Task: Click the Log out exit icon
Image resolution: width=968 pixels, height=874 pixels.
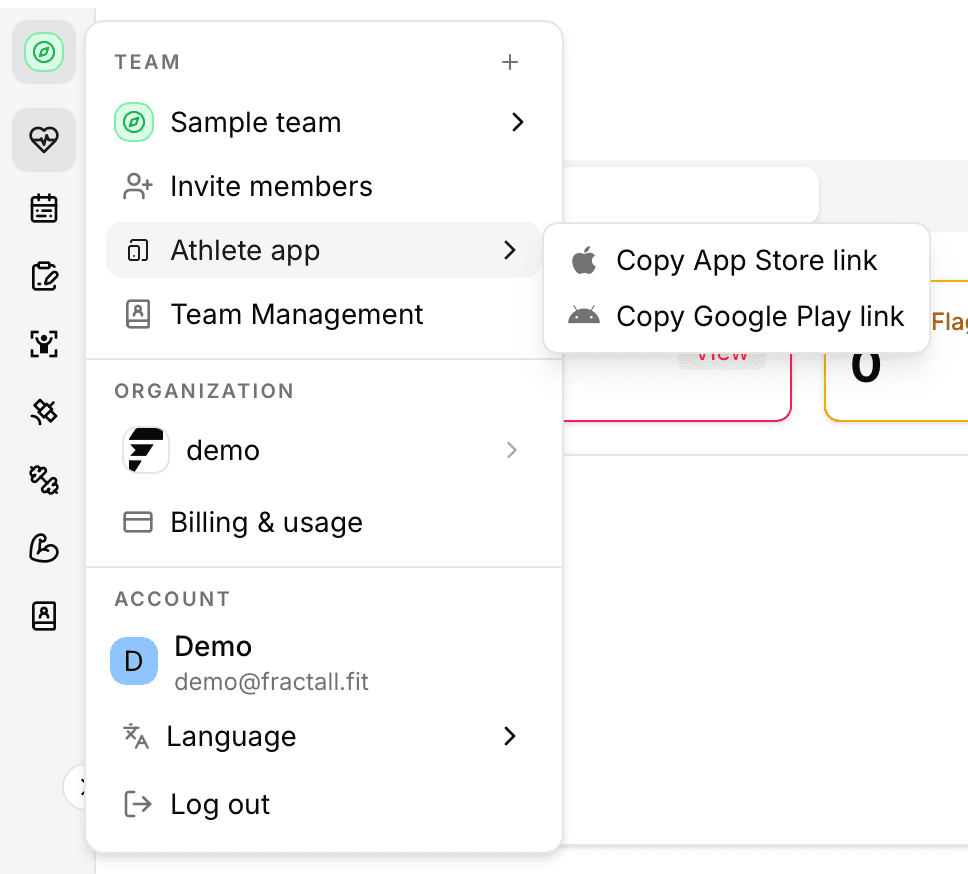Action: click(x=138, y=804)
